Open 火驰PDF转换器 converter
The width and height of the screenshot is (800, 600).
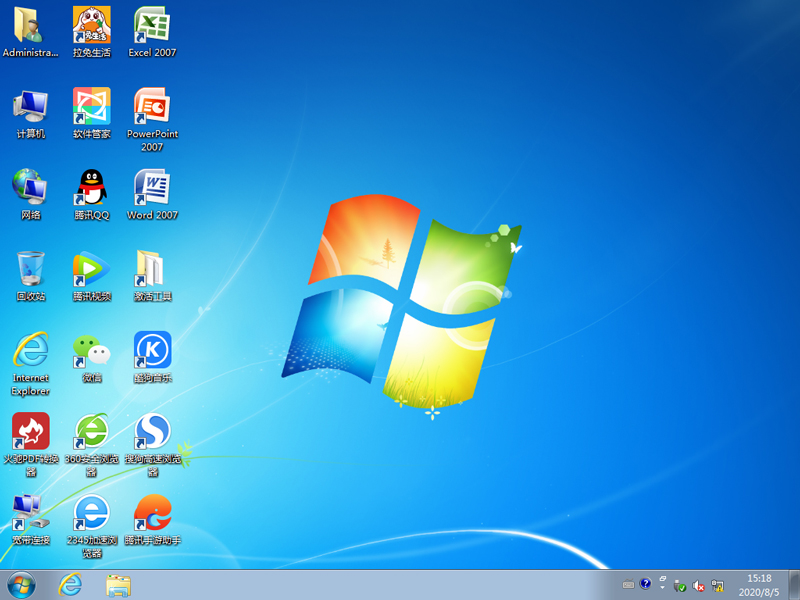coord(30,432)
